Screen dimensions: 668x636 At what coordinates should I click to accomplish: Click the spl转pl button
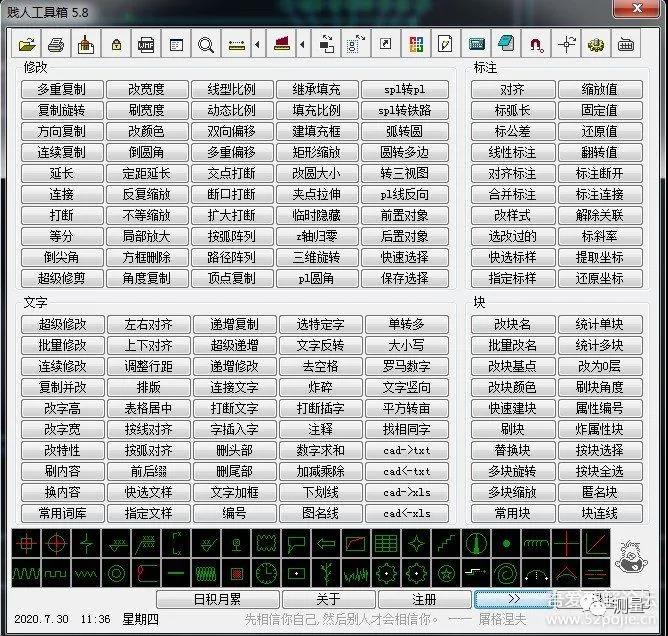point(405,89)
